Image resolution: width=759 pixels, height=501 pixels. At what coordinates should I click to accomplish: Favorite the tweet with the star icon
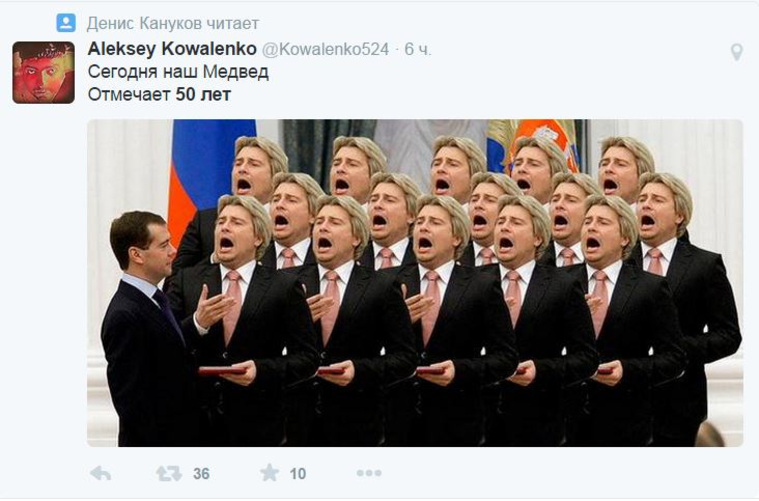pos(270,472)
